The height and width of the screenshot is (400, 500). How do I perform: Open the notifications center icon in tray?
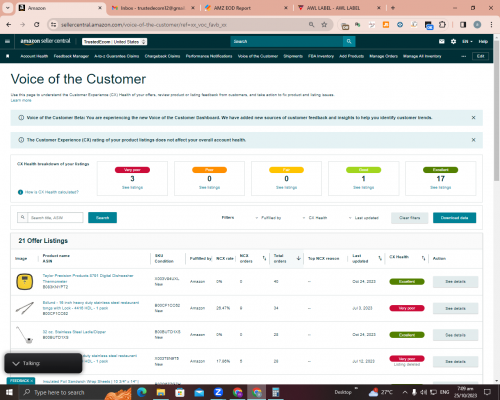coord(487,392)
